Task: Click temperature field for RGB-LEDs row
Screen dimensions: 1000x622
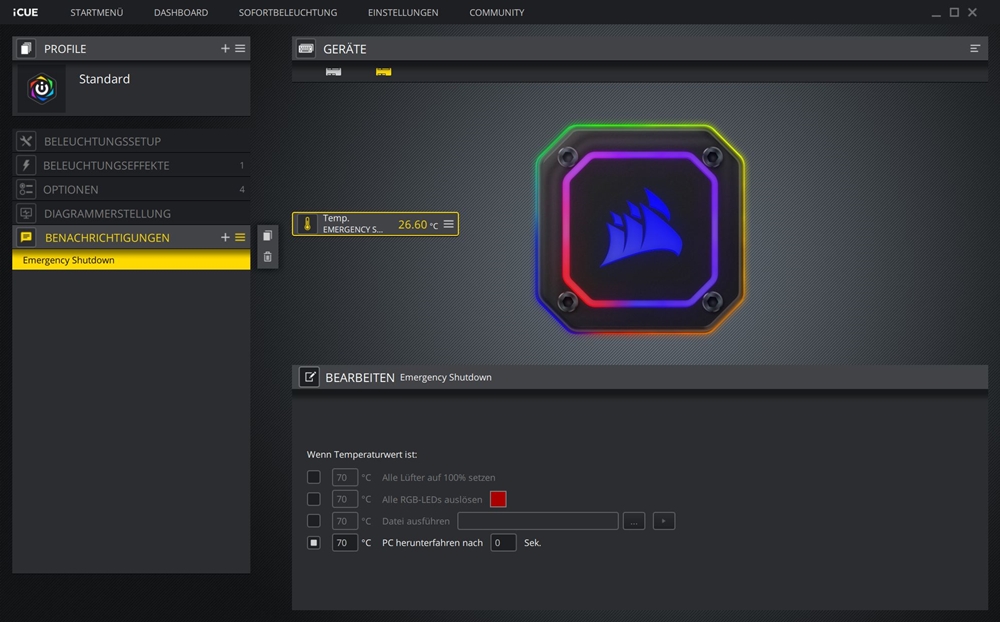Action: click(x=344, y=499)
